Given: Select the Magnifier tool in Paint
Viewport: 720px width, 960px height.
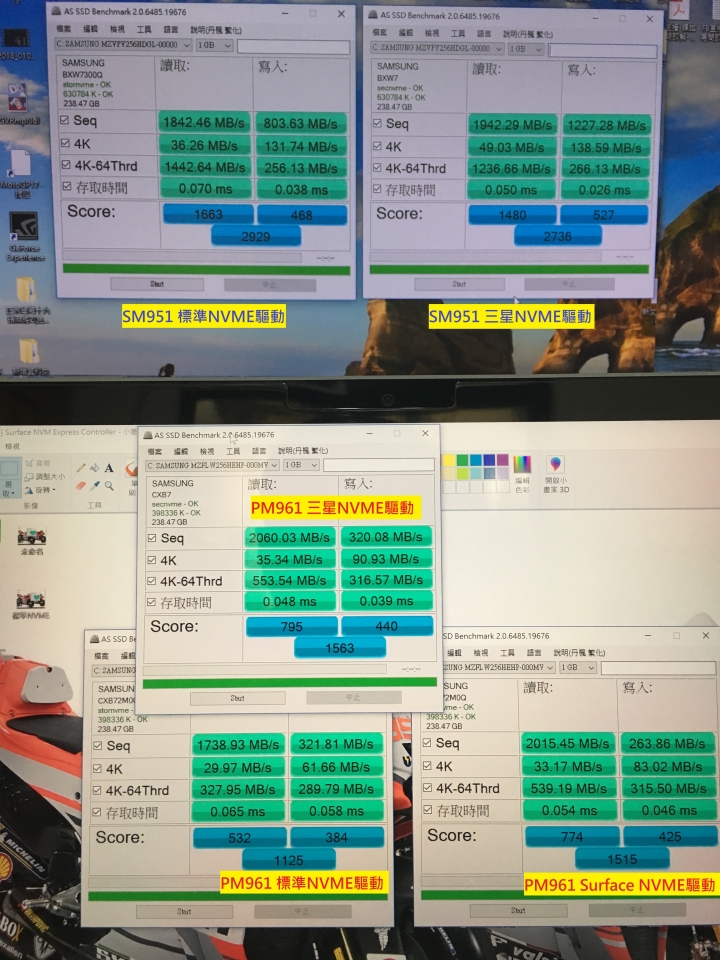Looking at the screenshot, I should 109,486.
